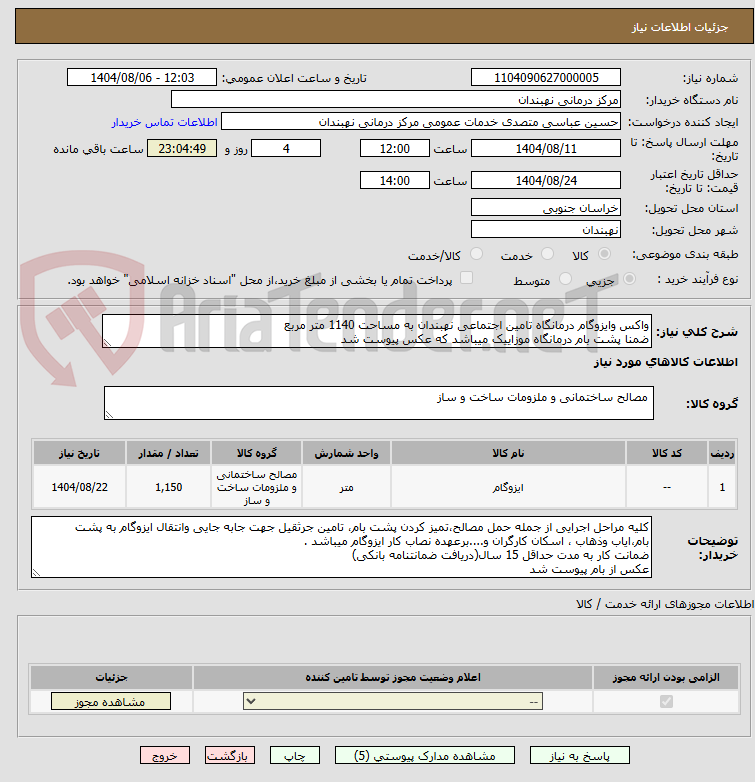Click the شماره نیاز field 1104090627000005
The image size is (755, 782).
546,77
